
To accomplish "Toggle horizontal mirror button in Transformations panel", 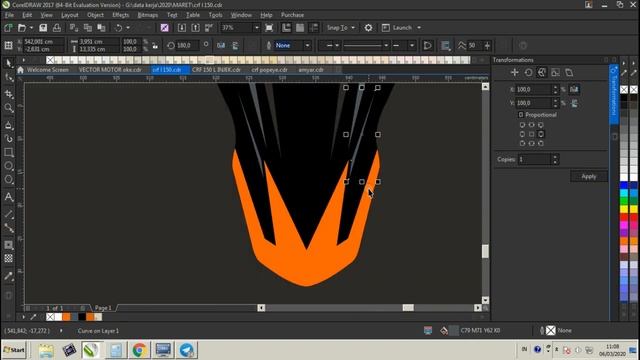I will pyautogui.click(x=574, y=89).
